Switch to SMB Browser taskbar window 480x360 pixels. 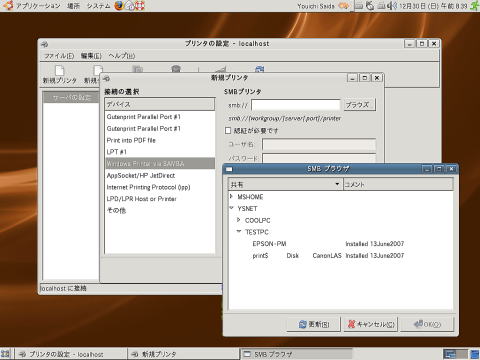pos(296,354)
